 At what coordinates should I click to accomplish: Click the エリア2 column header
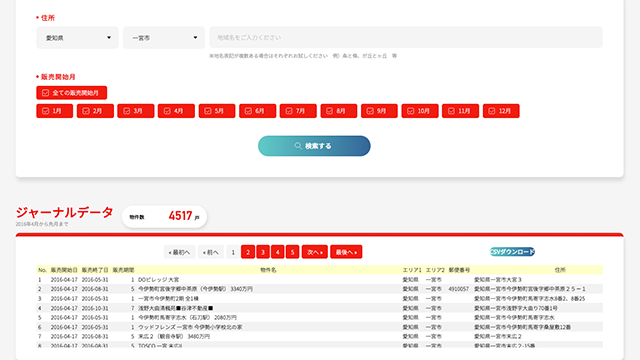[435, 270]
